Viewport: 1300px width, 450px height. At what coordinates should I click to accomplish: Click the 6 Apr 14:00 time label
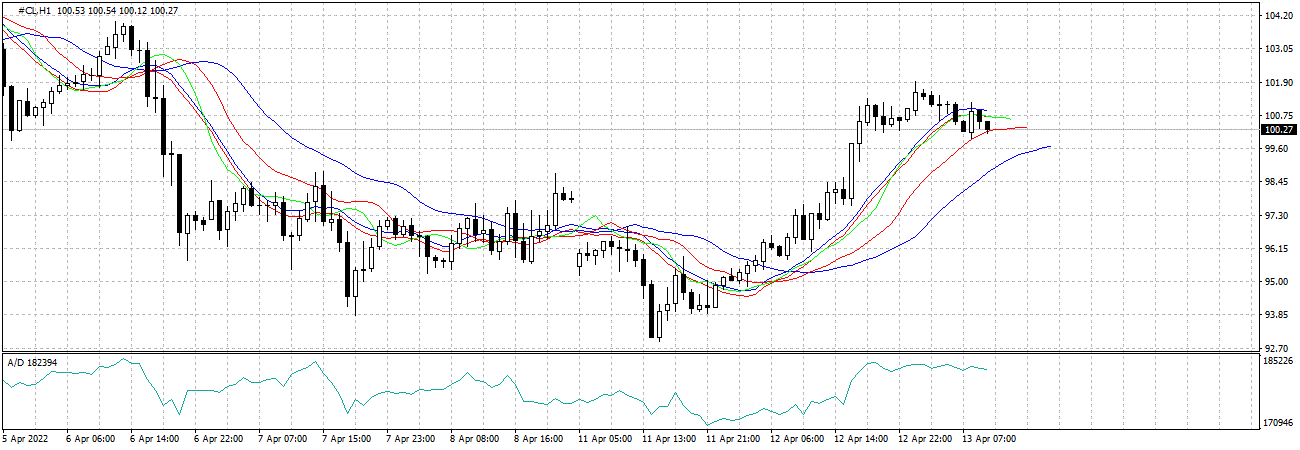(154, 439)
